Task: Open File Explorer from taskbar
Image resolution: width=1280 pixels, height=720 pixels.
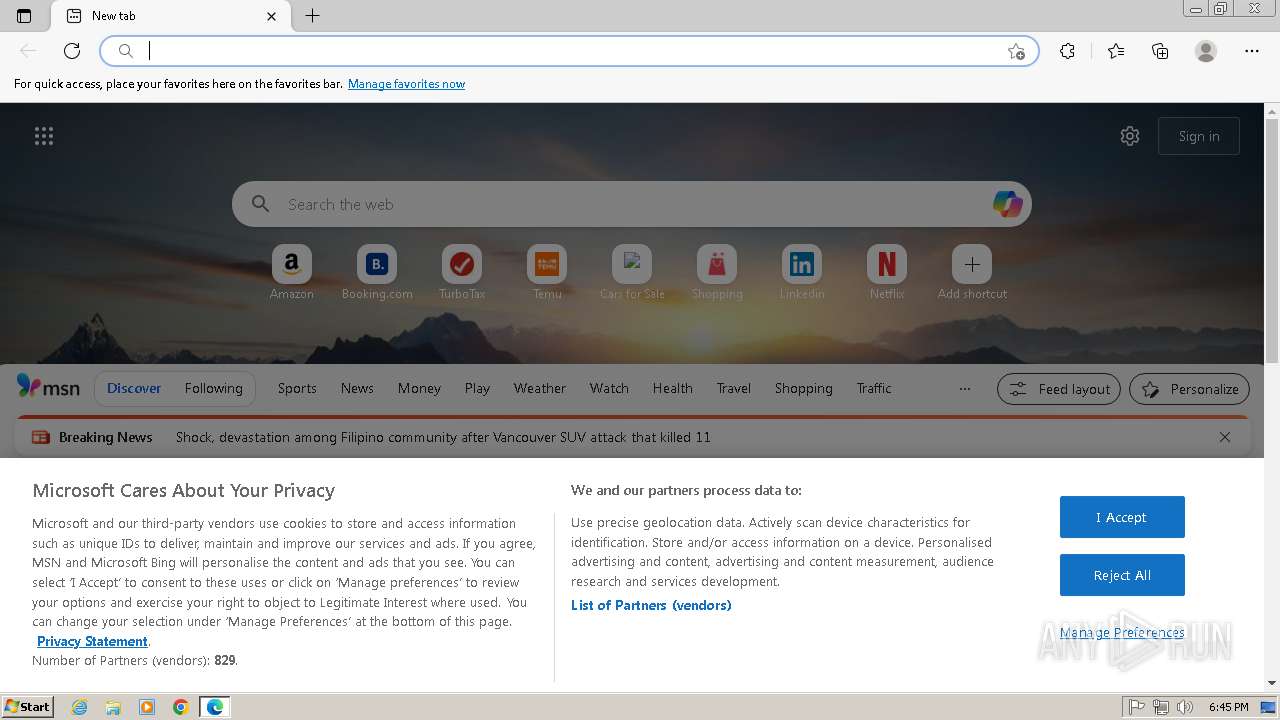Action: click(113, 707)
